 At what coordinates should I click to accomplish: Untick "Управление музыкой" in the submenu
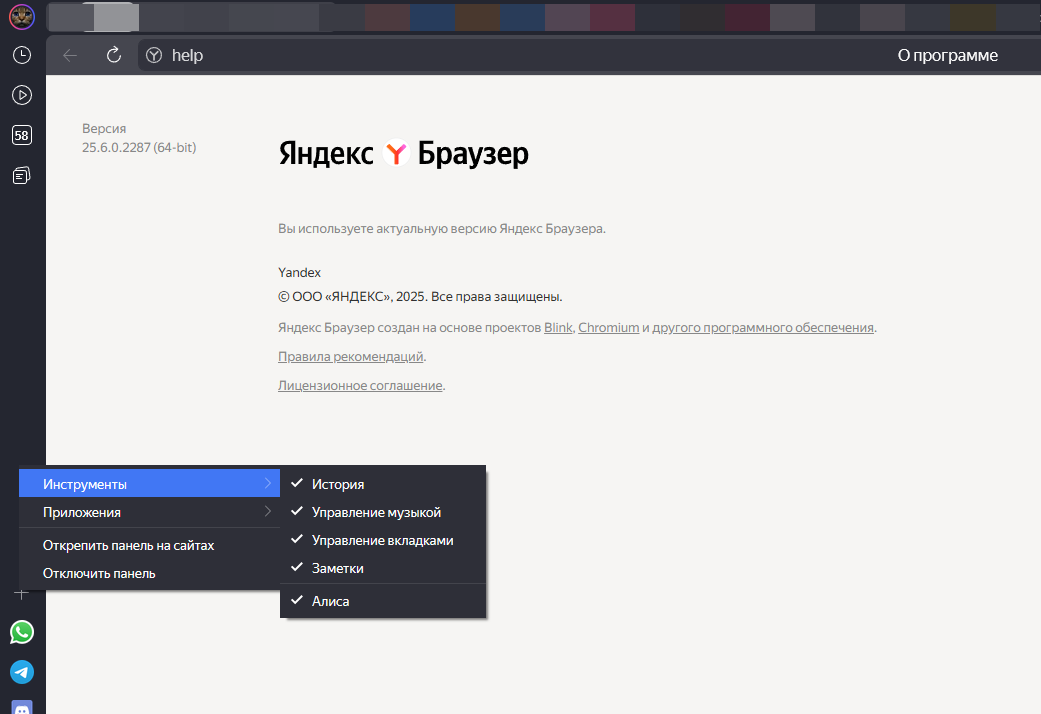(x=383, y=512)
